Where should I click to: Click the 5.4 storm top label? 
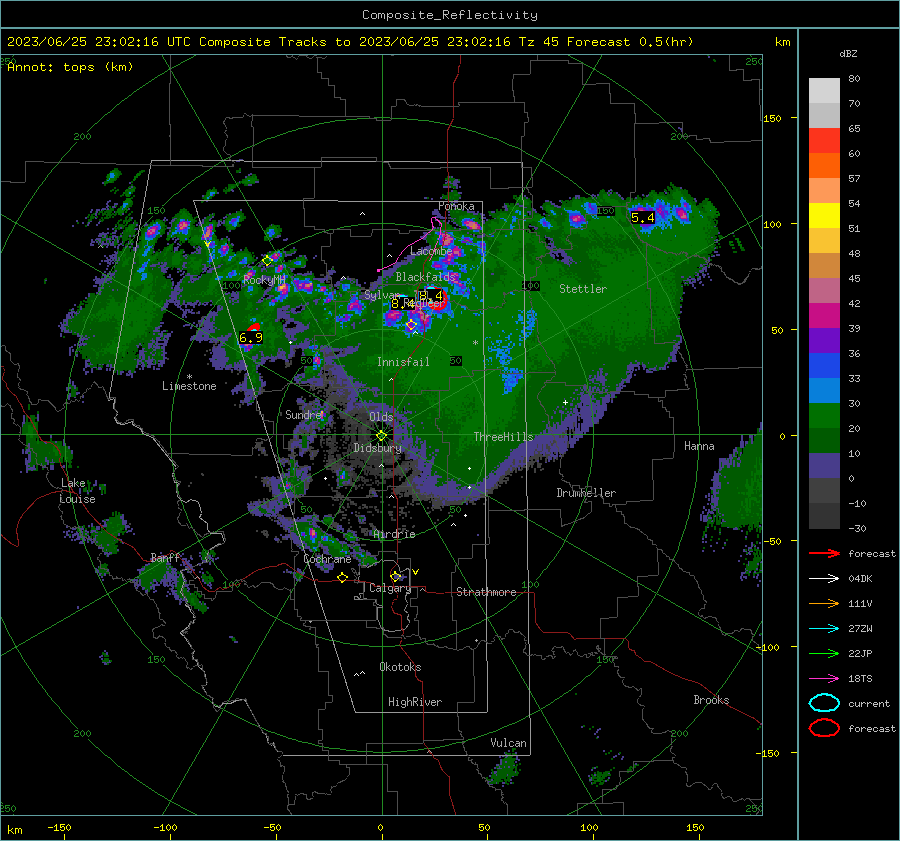(x=642, y=218)
